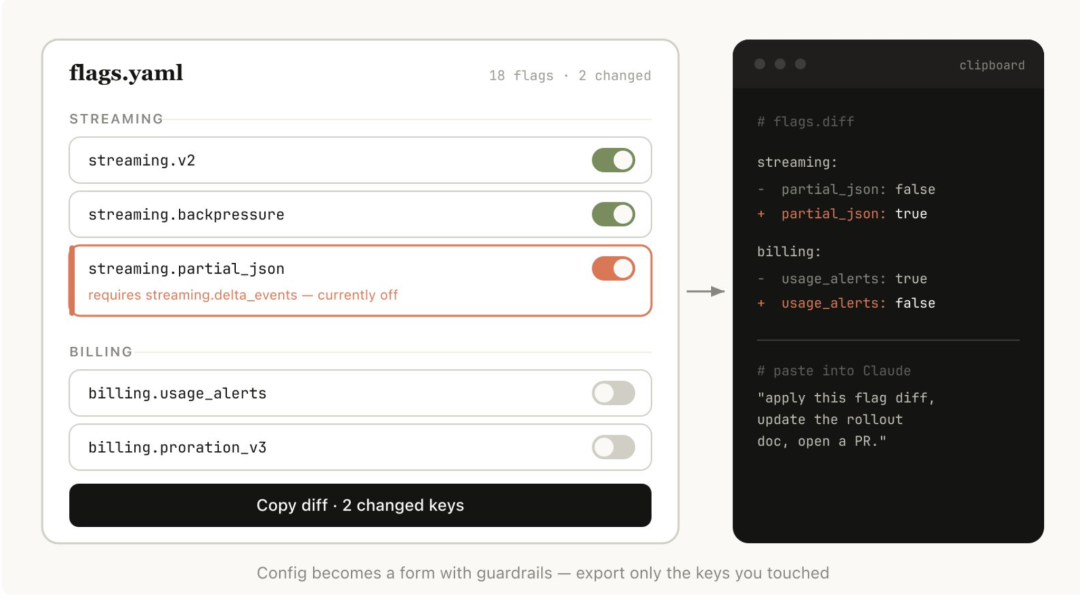Click the 'streaming:' line in the diff
The width and height of the screenshot is (1080, 600).
tap(797, 163)
